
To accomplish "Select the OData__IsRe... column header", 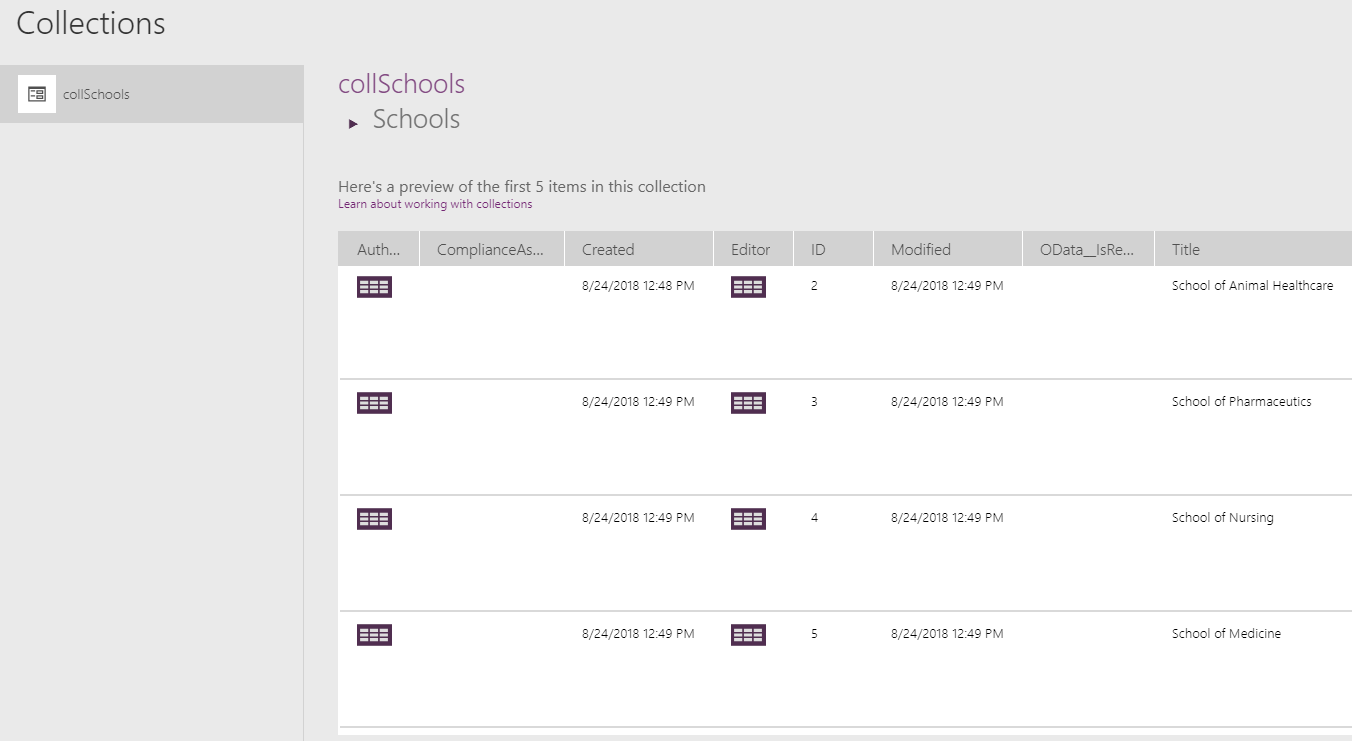I will (1087, 250).
